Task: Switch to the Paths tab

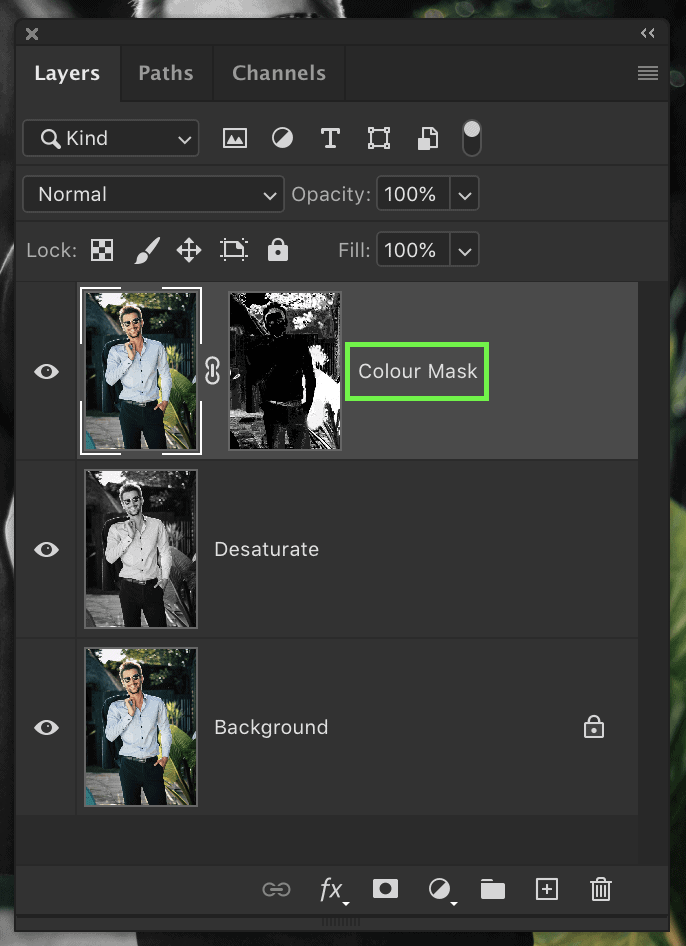Action: (166, 73)
